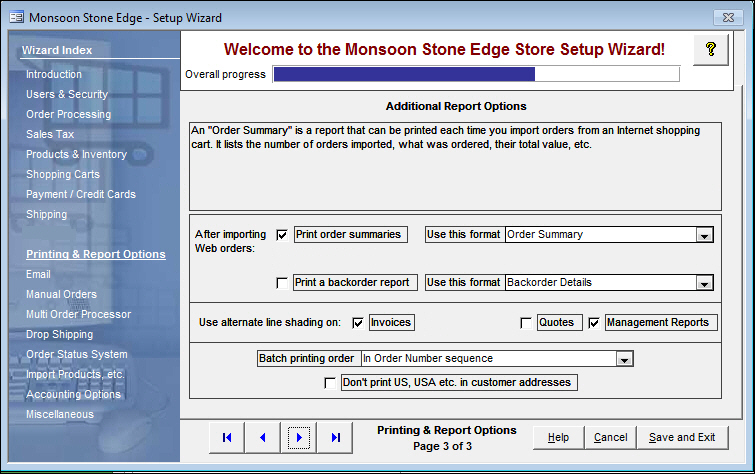Click the Help button
Image resolution: width=755 pixels, height=474 pixels.
tap(559, 437)
